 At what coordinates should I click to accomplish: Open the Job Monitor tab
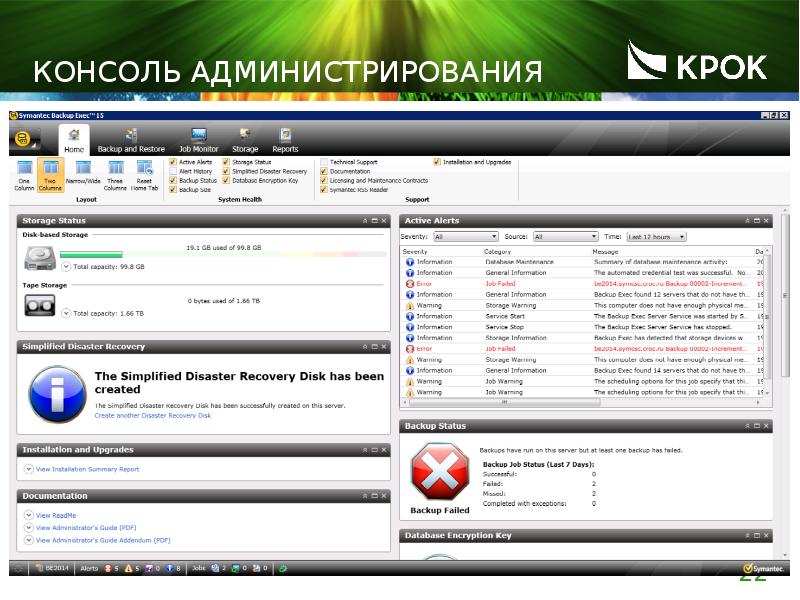pyautogui.click(x=198, y=141)
